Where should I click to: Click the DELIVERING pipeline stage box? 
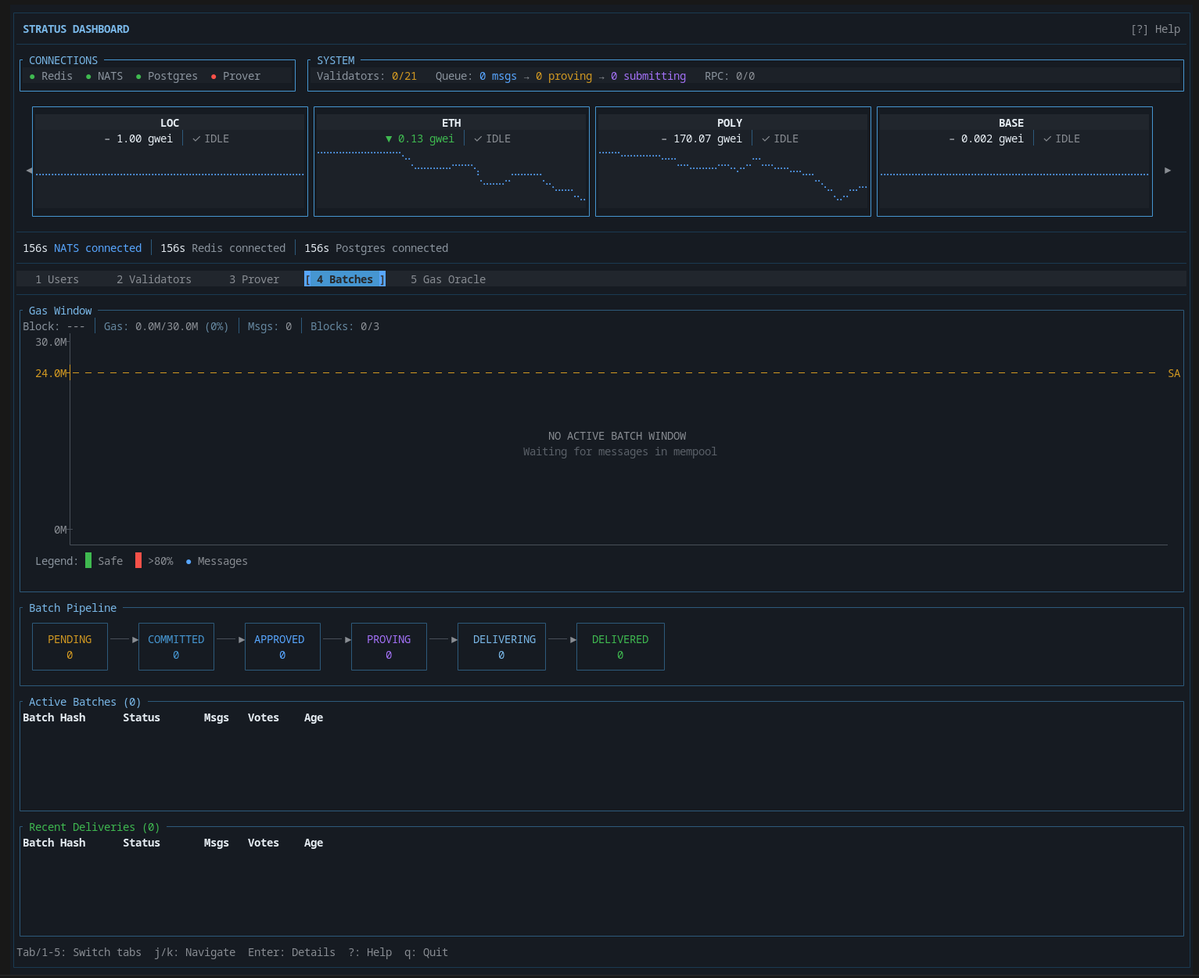(501, 647)
